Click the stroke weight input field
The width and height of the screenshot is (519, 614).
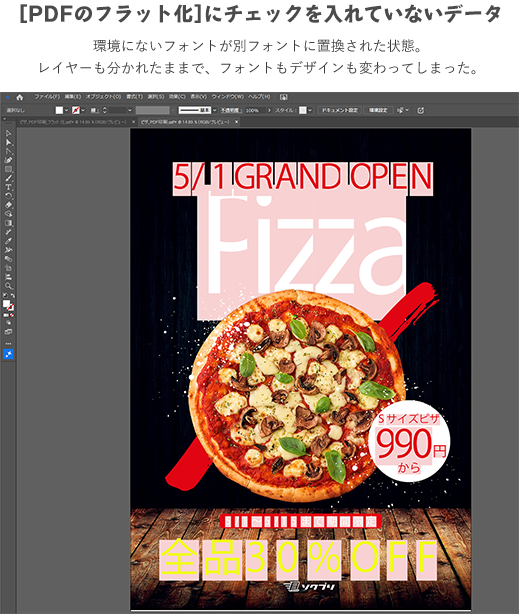click(x=118, y=110)
